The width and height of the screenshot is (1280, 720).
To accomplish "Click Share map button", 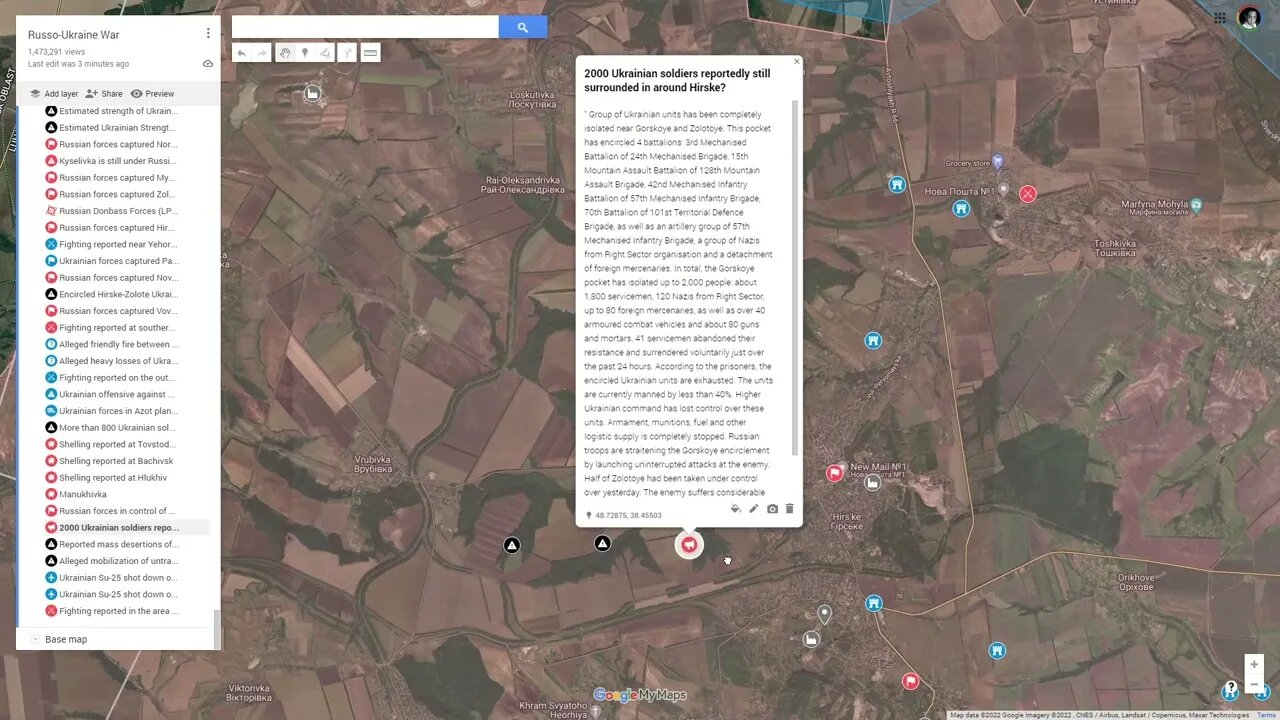I will click(105, 94).
